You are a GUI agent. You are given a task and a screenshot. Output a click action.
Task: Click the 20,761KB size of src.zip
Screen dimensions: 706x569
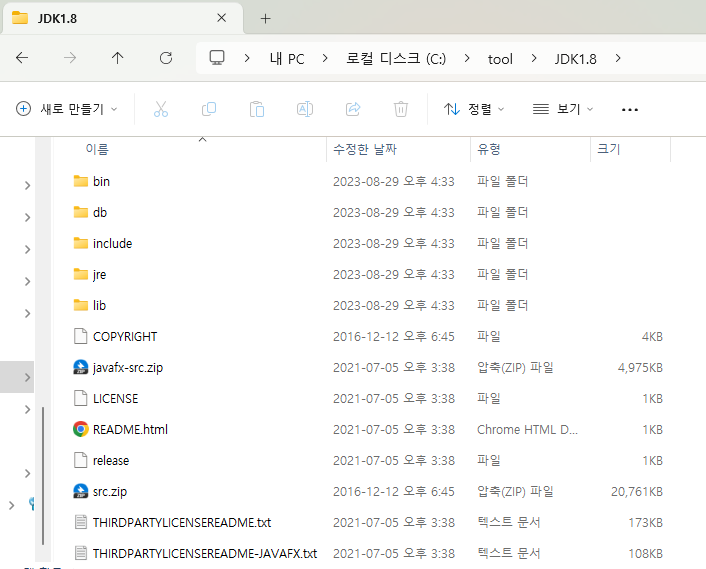click(x=637, y=492)
